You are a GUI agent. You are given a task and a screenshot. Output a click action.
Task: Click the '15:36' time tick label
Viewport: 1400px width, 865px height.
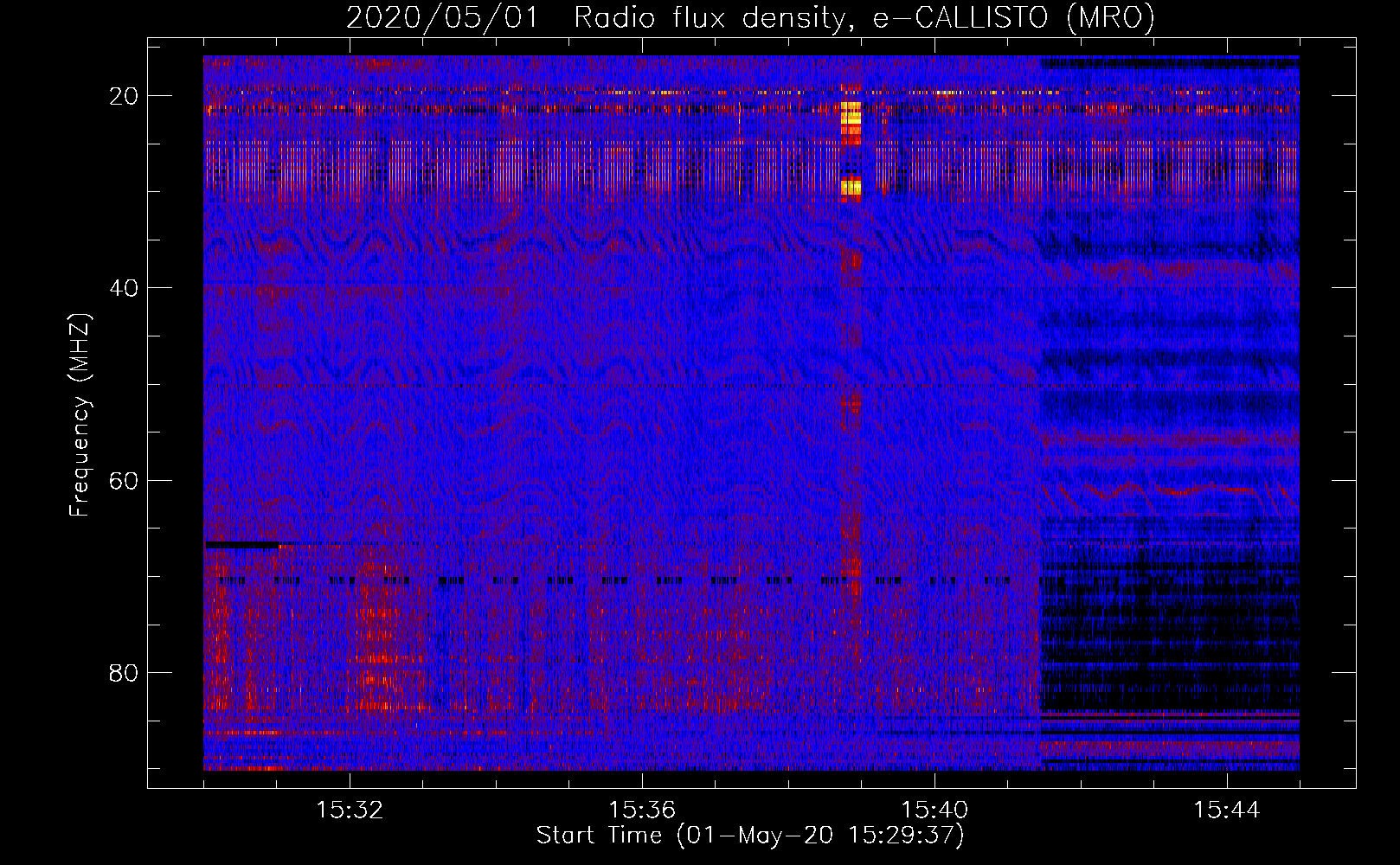[x=642, y=811]
